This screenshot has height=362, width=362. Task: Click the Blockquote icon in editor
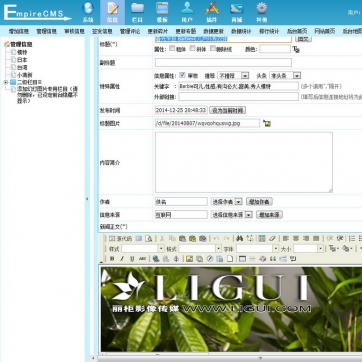pos(273,259)
